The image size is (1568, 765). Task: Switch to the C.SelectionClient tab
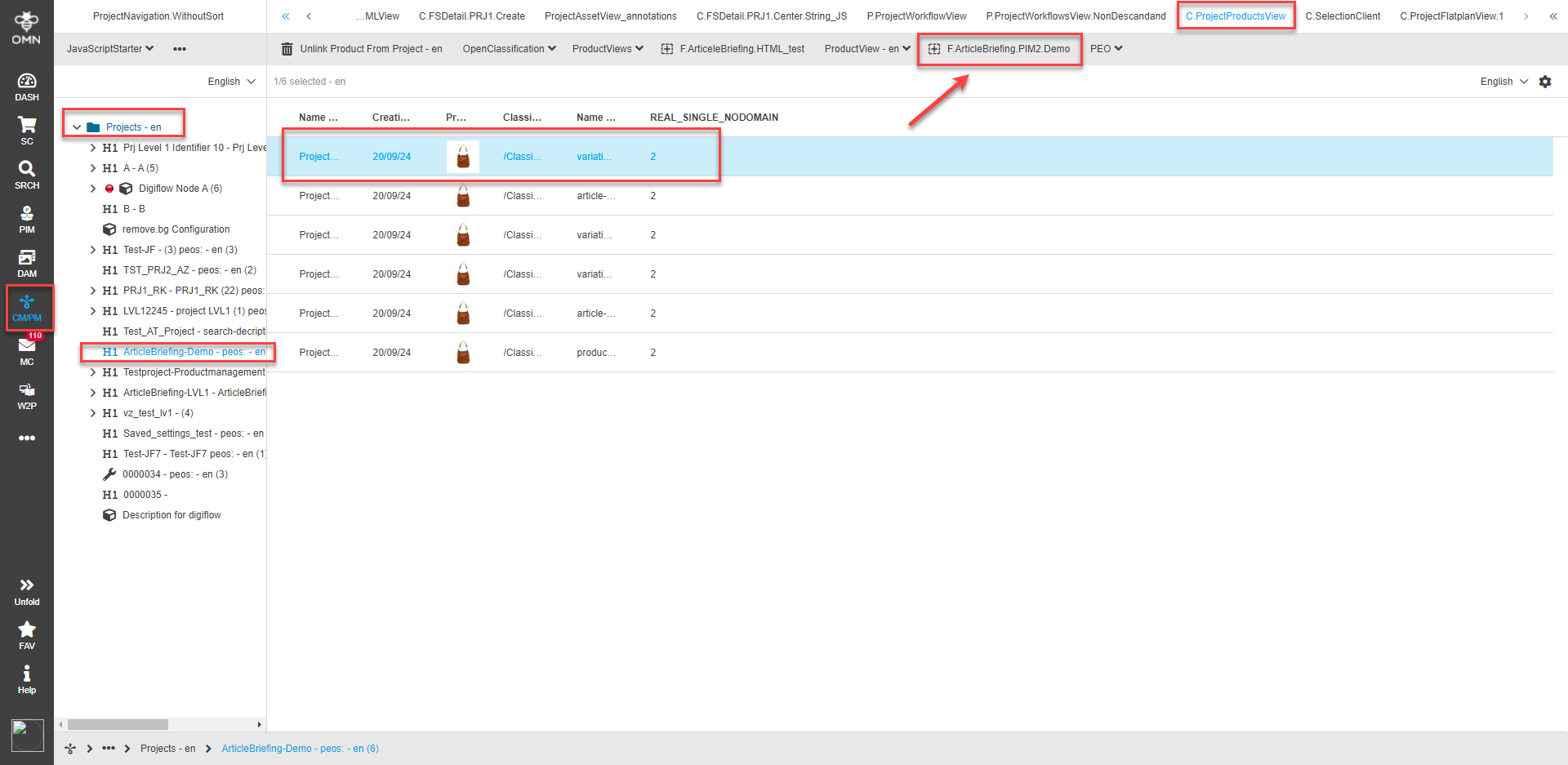1343,16
